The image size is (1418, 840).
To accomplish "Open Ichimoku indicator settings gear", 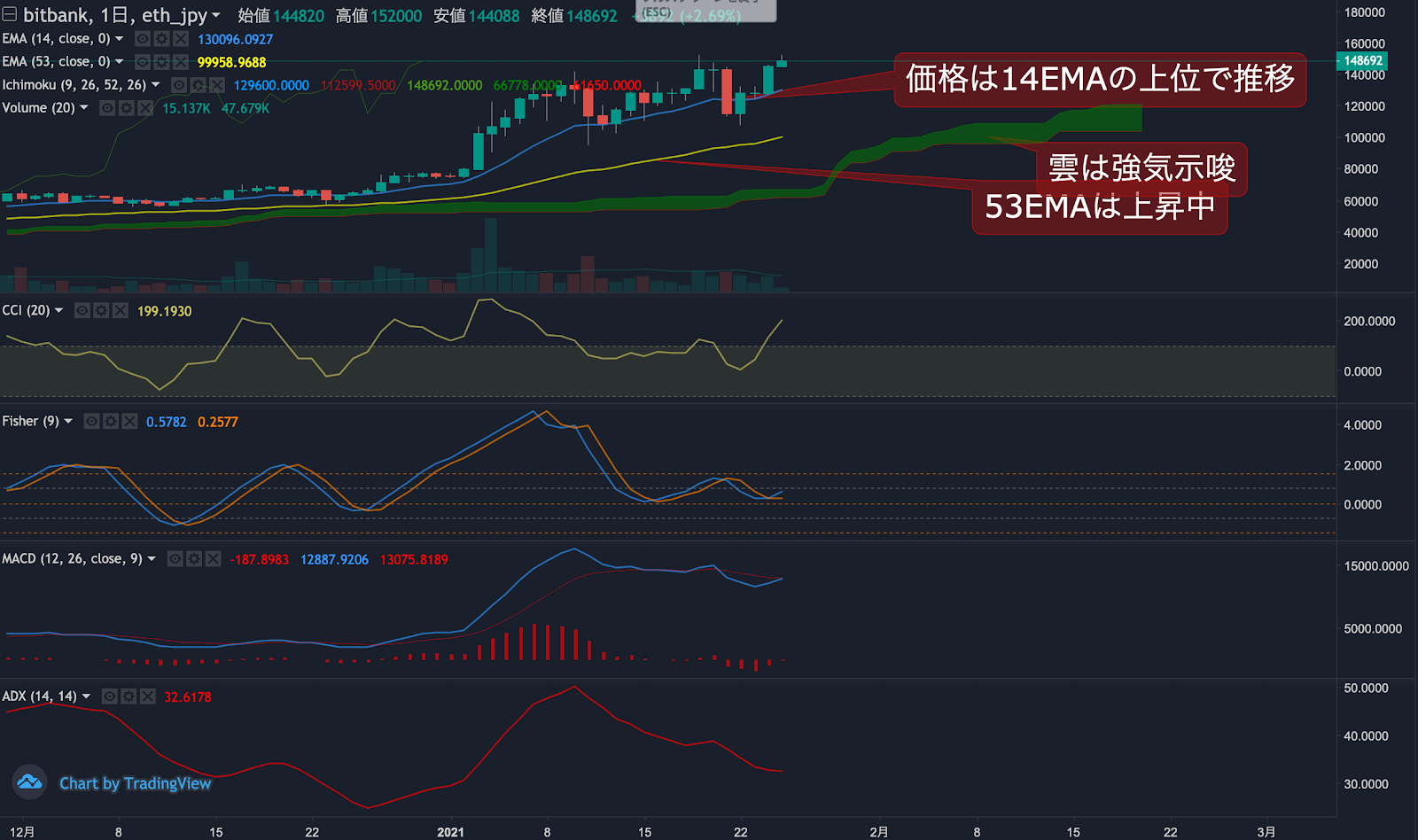I will pyautogui.click(x=198, y=85).
